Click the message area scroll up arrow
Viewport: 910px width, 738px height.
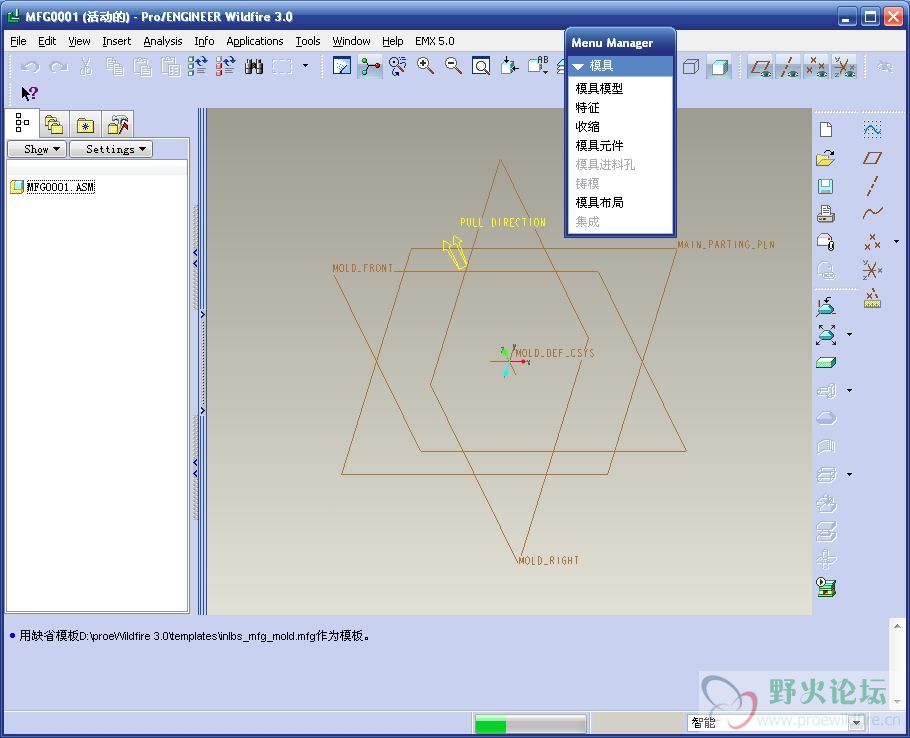coord(897,626)
